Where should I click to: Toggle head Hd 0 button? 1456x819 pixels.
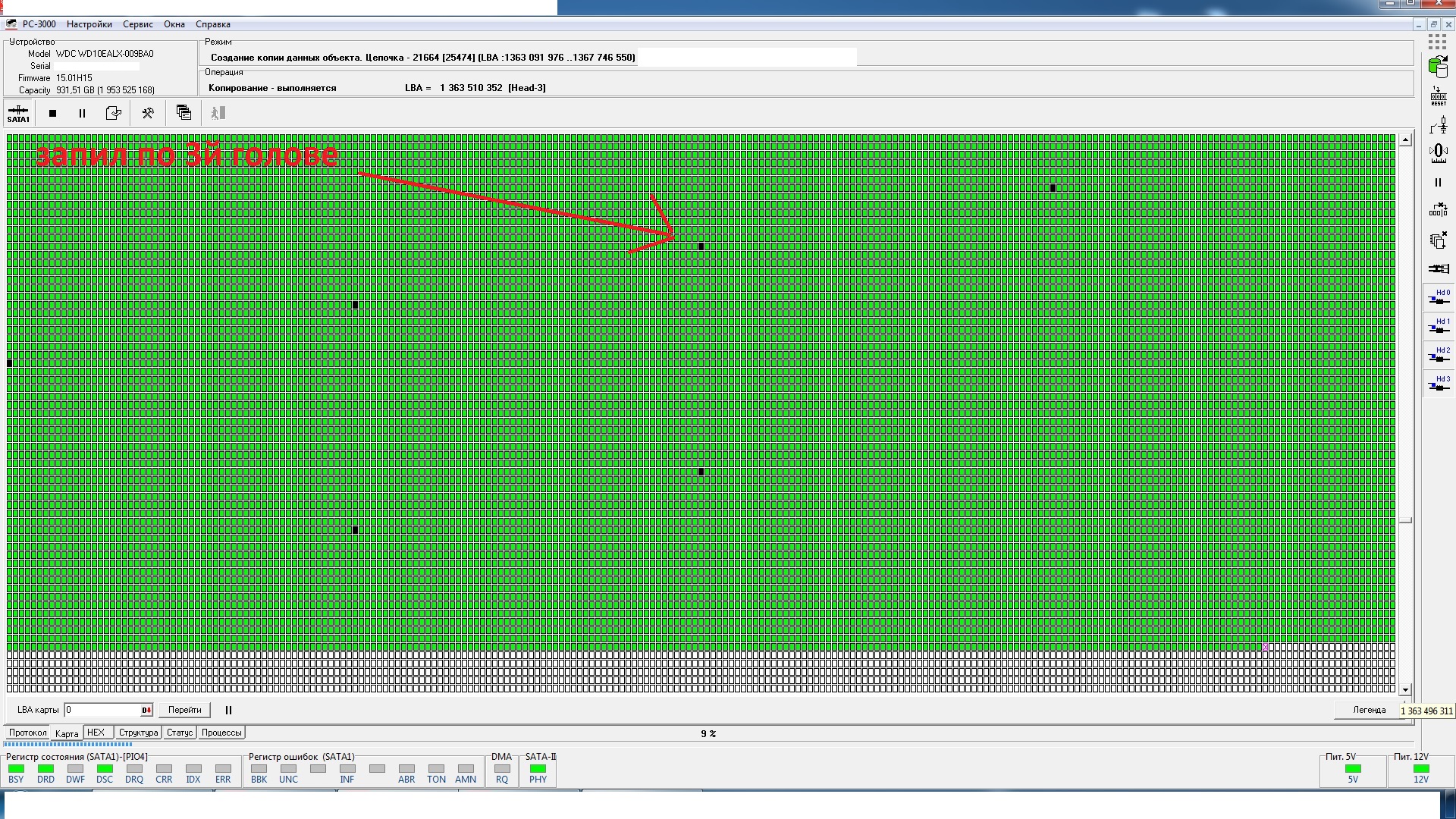point(1439,297)
